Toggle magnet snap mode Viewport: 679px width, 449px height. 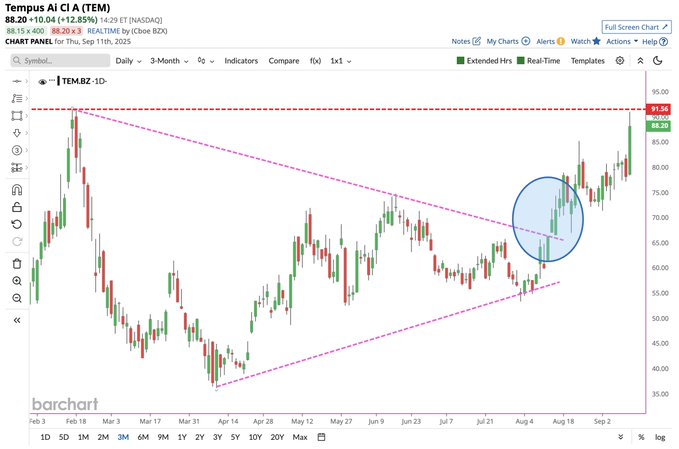click(17, 190)
